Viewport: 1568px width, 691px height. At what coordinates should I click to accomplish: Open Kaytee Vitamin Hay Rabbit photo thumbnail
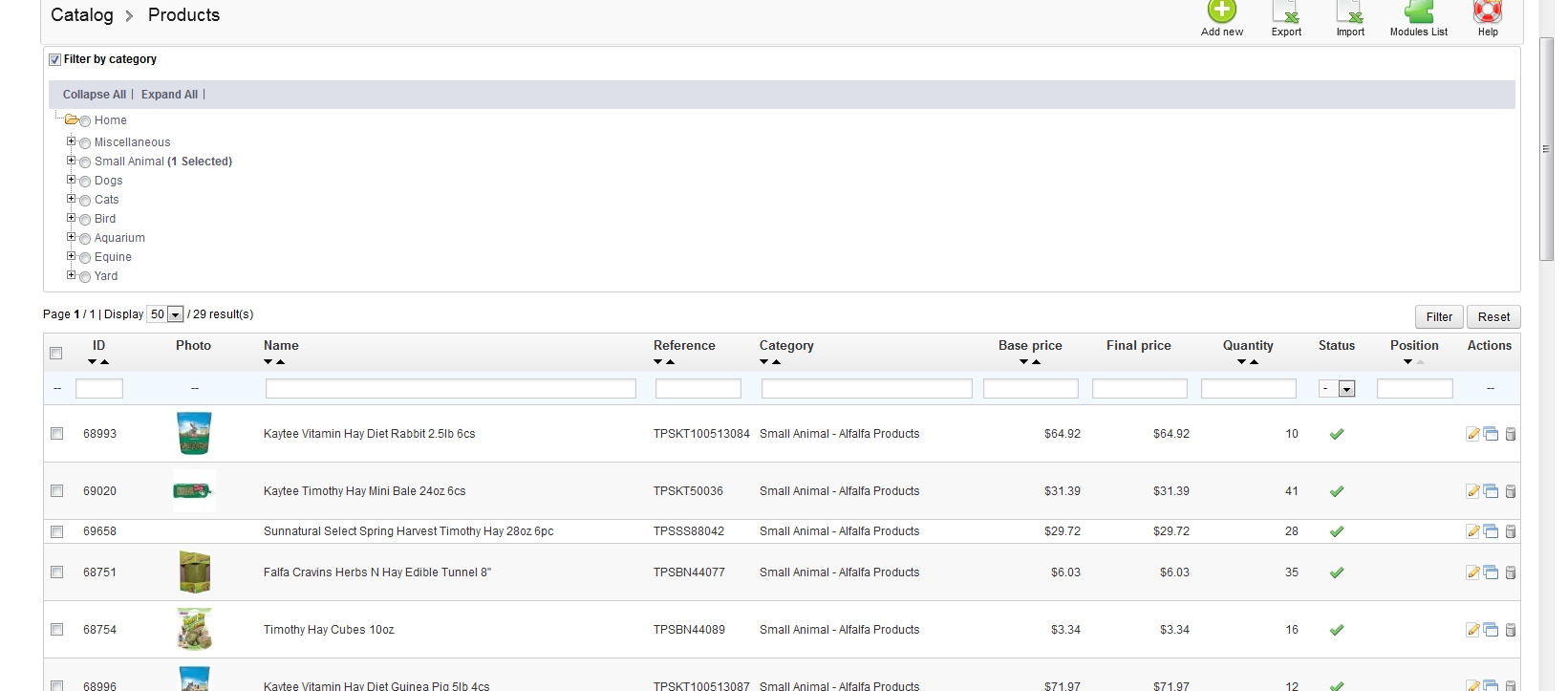point(194,433)
